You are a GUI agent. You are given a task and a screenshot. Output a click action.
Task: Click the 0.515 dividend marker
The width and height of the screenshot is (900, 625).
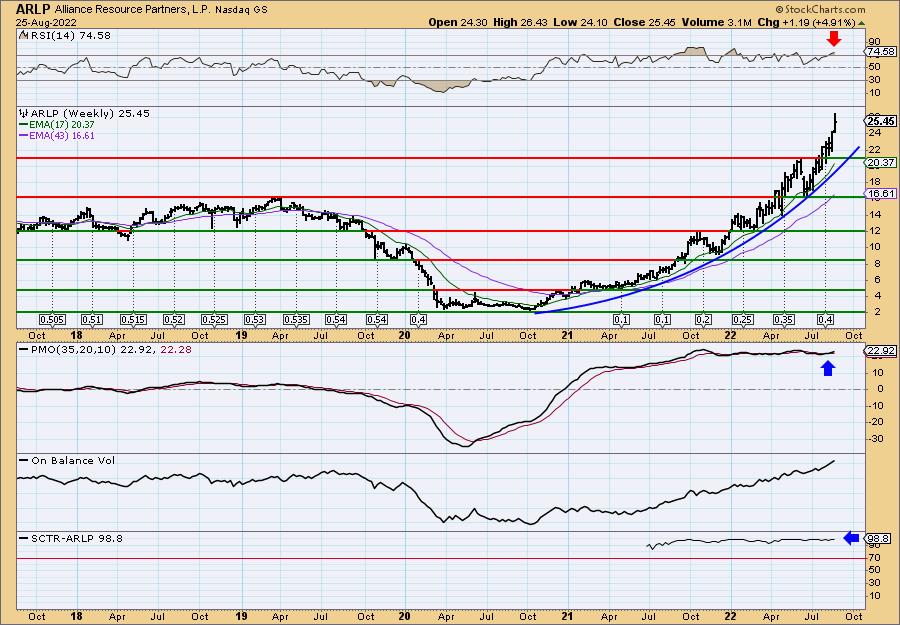click(133, 320)
